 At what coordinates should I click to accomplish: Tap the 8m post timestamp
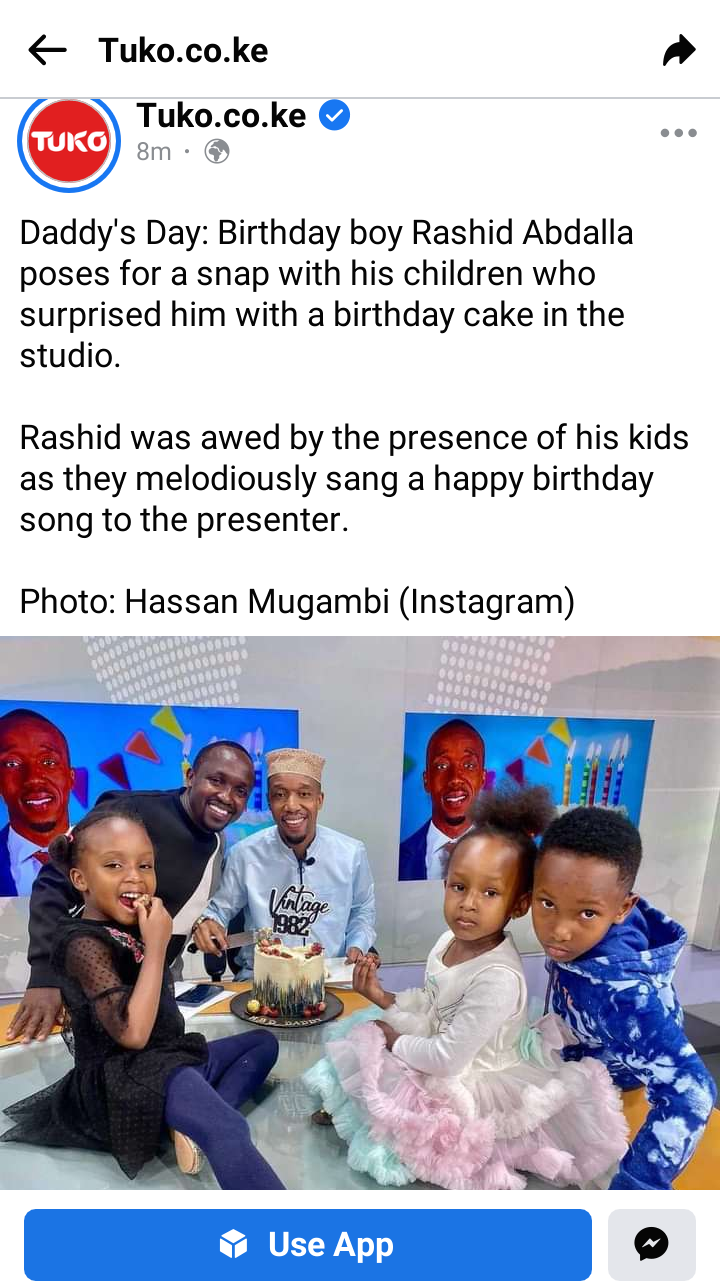click(x=154, y=151)
